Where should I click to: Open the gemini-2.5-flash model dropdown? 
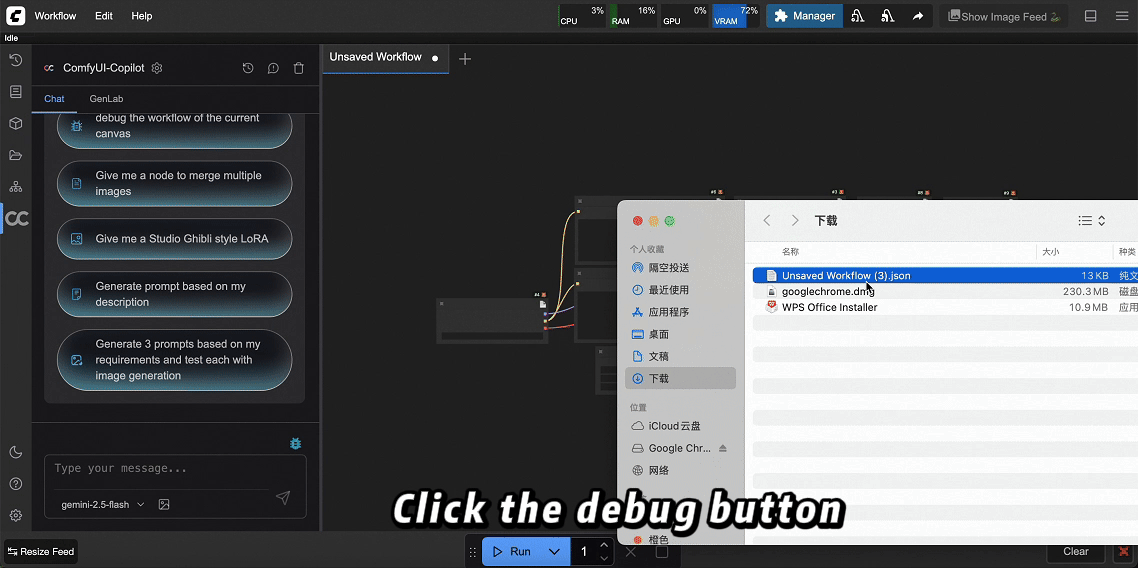coord(102,505)
